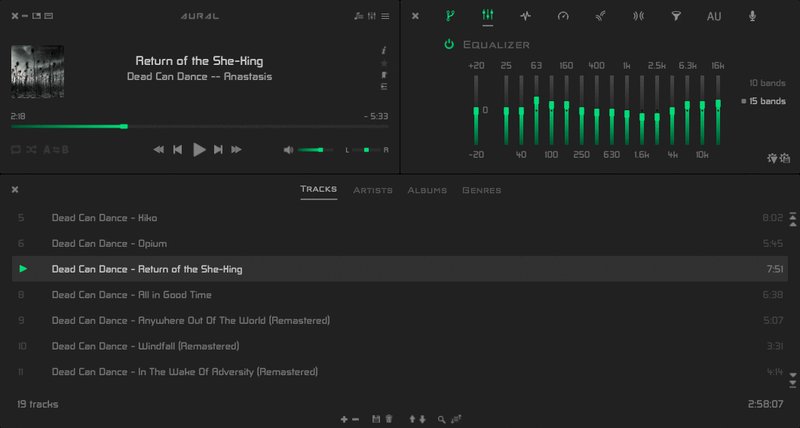This screenshot has width=800, height=428.
Task: Click the volume slider
Action: point(316,150)
